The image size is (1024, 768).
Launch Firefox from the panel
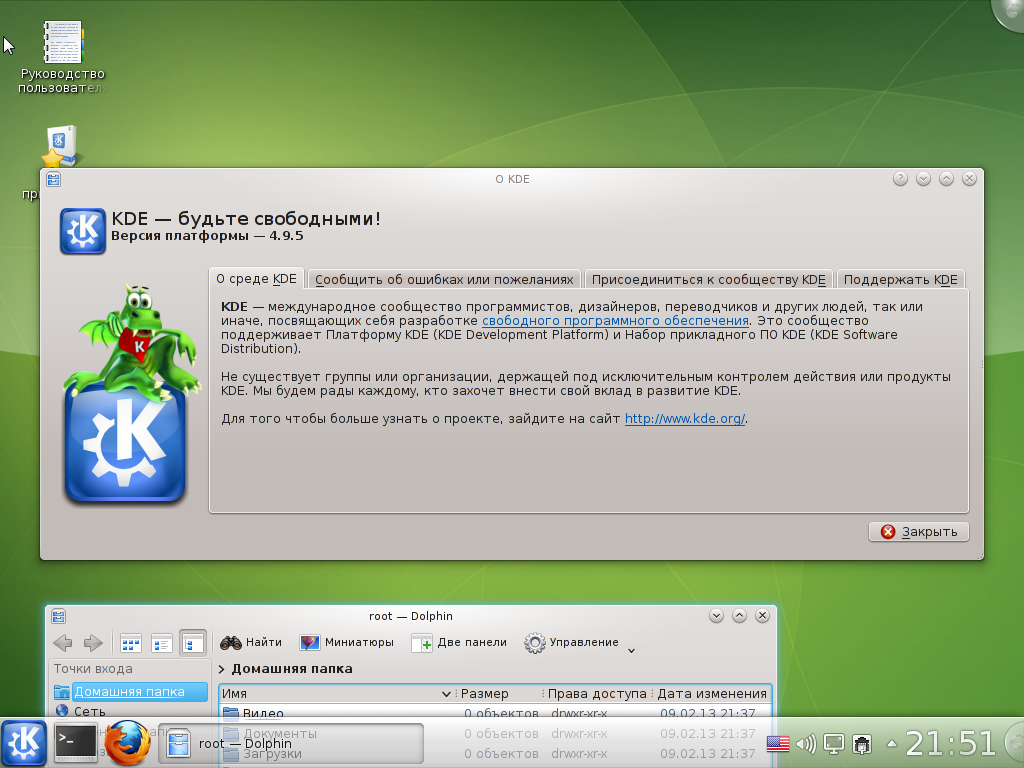click(127, 743)
